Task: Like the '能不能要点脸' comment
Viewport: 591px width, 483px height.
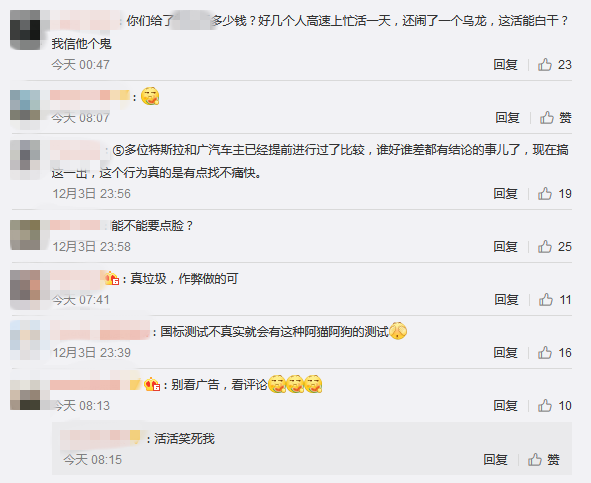Action: pyautogui.click(x=554, y=247)
